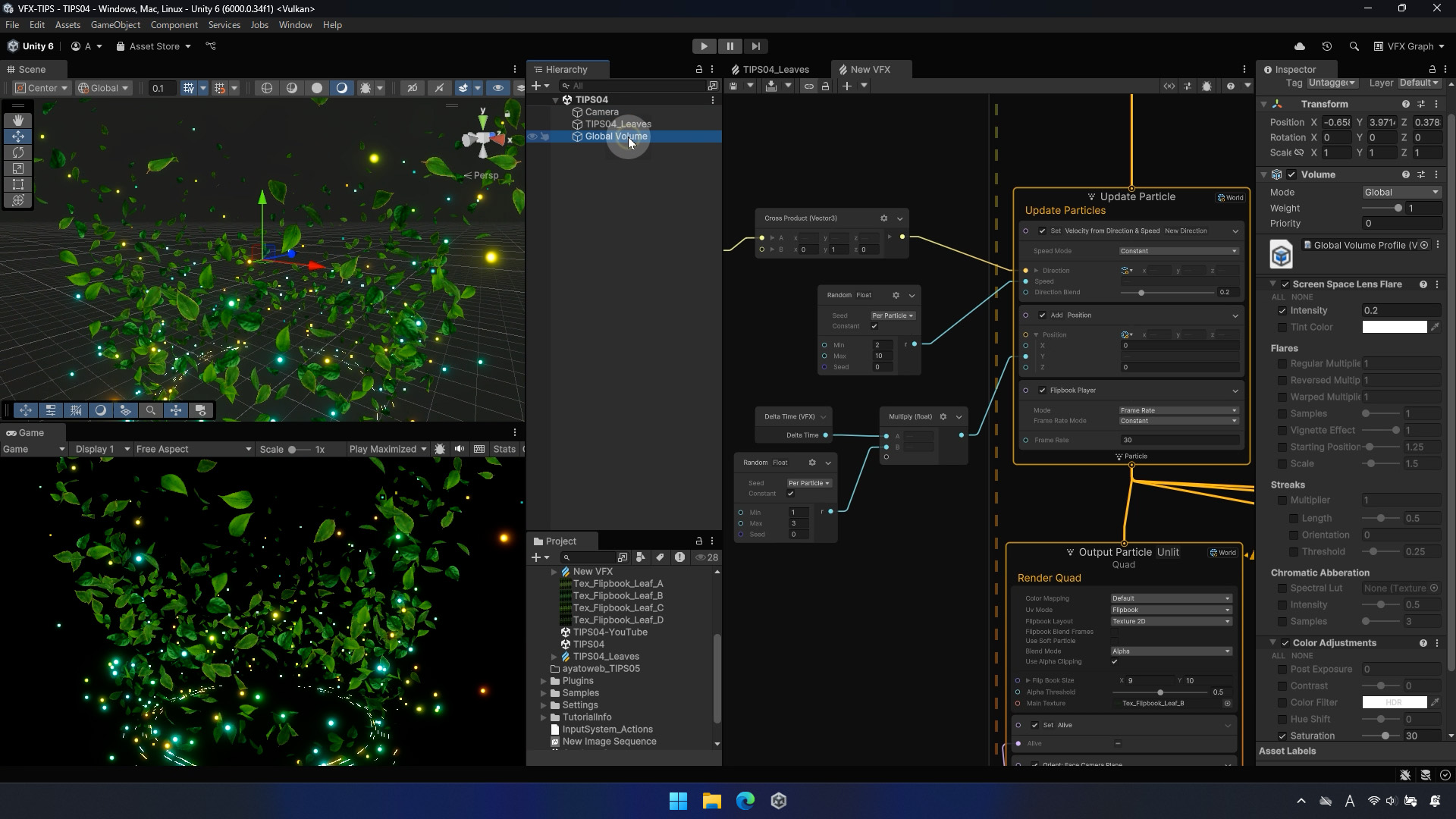Disable the Screen Space Lens Flare override
1456x819 pixels.
[x=1285, y=284]
